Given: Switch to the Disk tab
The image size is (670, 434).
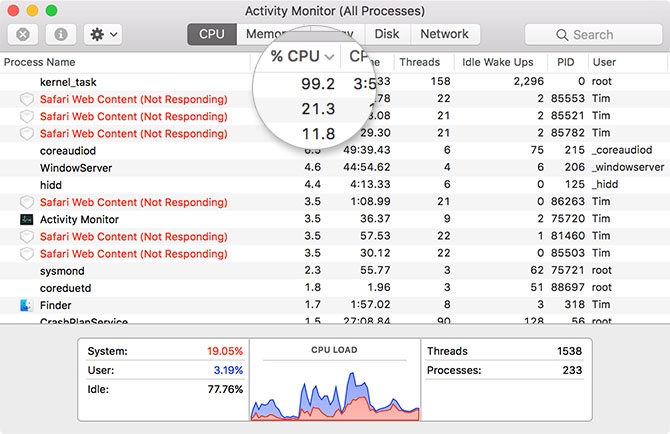Looking at the screenshot, I should click(x=387, y=34).
